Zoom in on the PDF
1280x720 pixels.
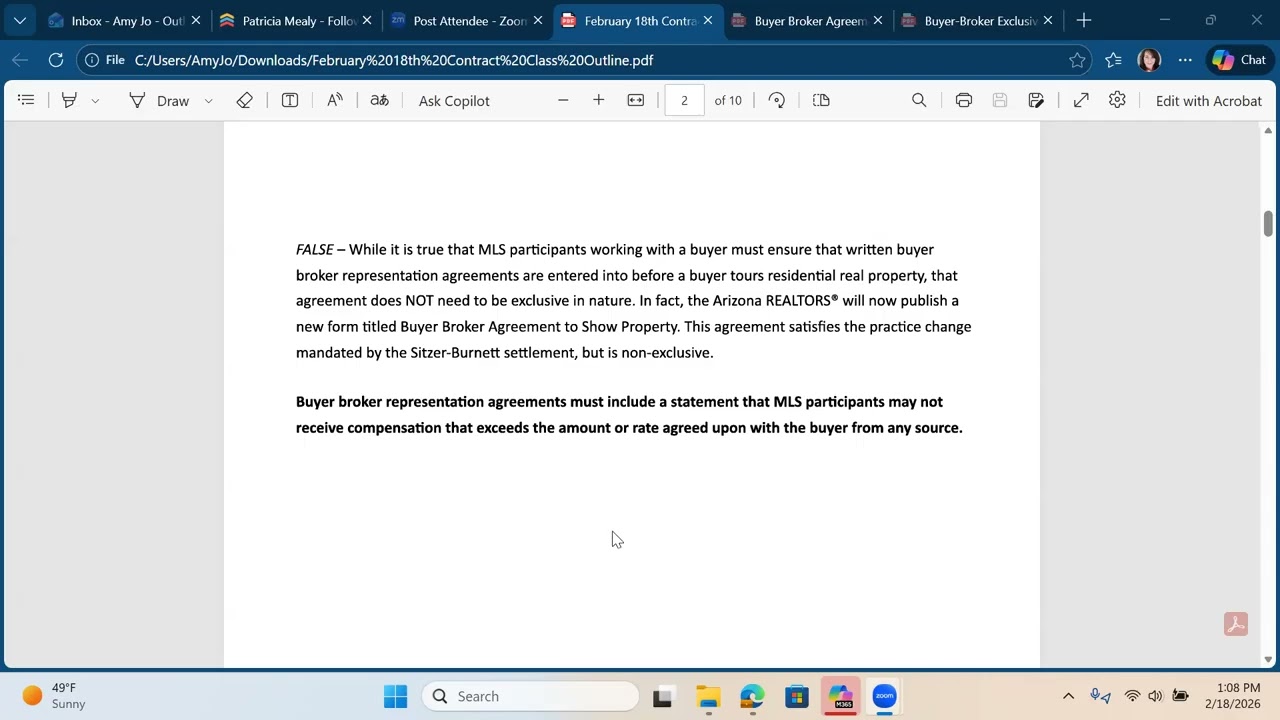598,100
